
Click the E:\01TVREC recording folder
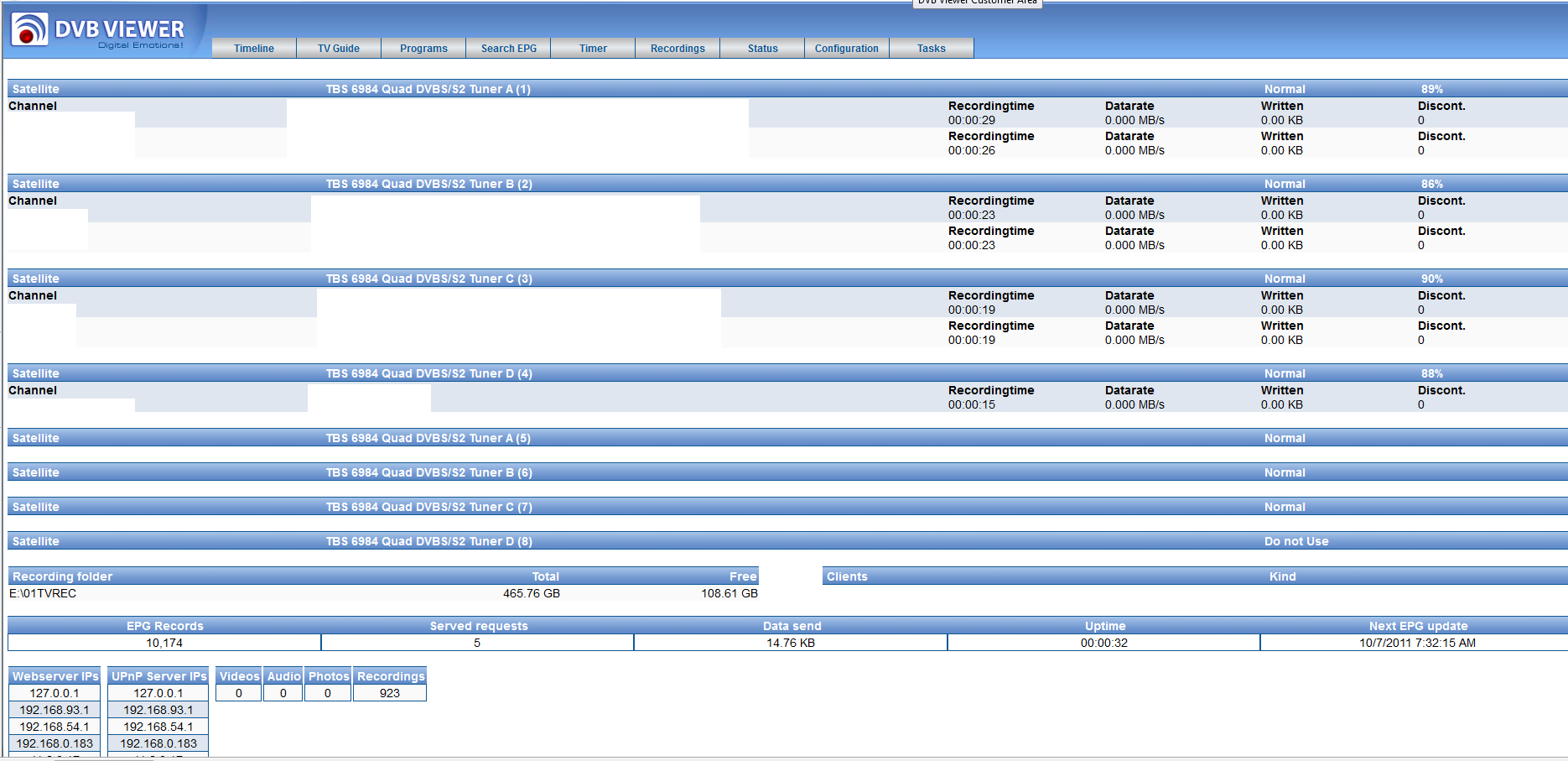pyautogui.click(x=43, y=593)
